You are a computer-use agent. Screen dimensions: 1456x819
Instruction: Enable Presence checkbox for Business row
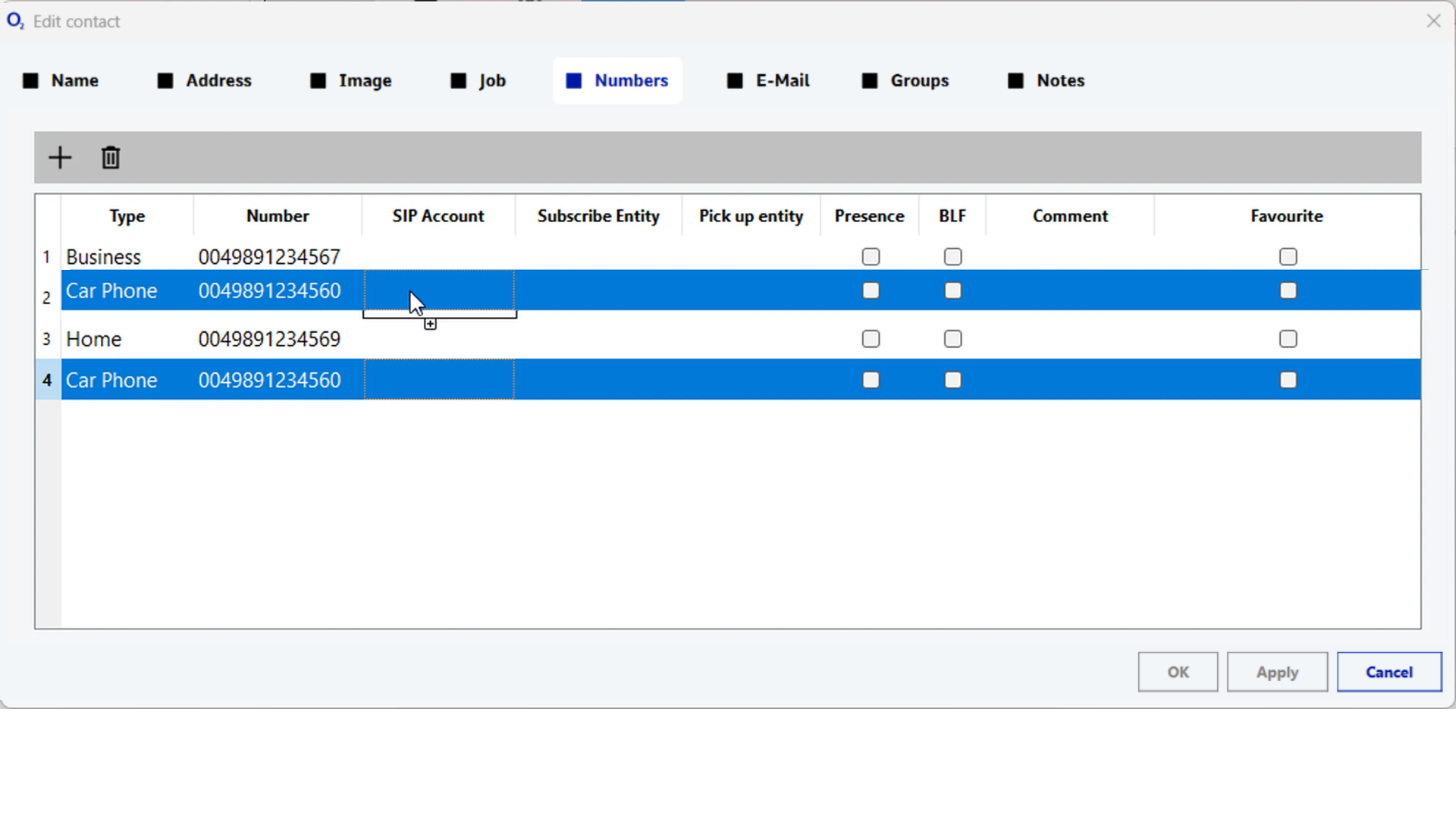coord(871,257)
